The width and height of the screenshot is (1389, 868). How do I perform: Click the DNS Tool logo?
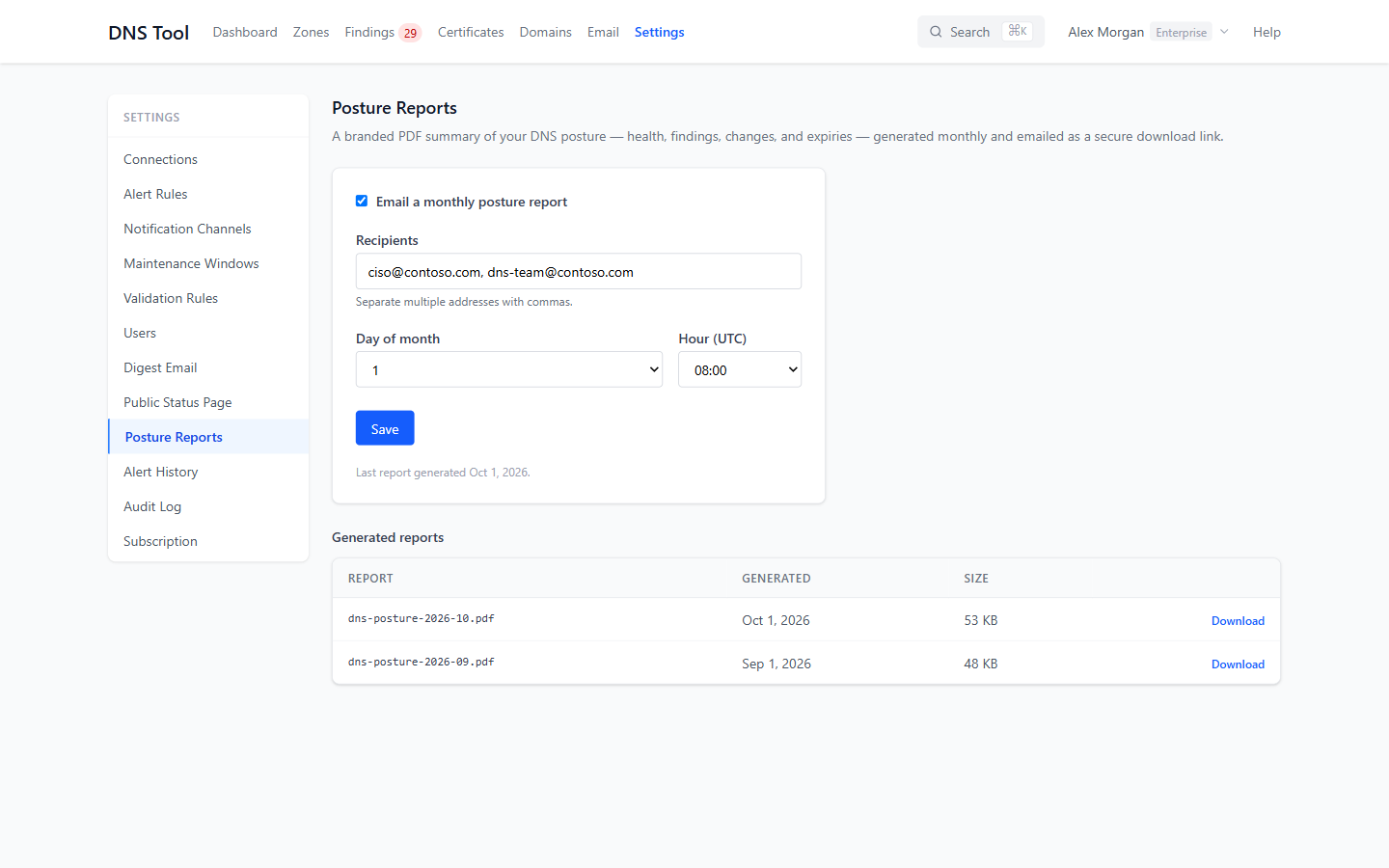pyautogui.click(x=149, y=32)
